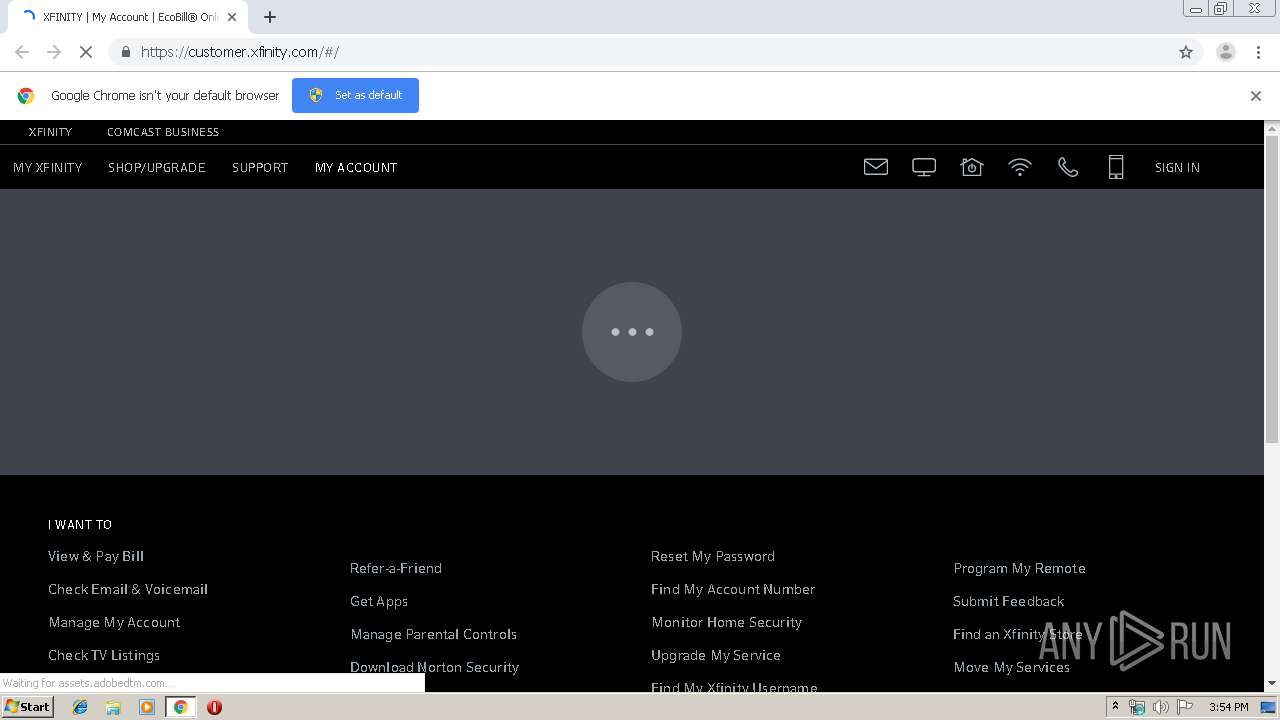Stop loading the page with X button
This screenshot has height=720, width=1280.
coord(86,52)
